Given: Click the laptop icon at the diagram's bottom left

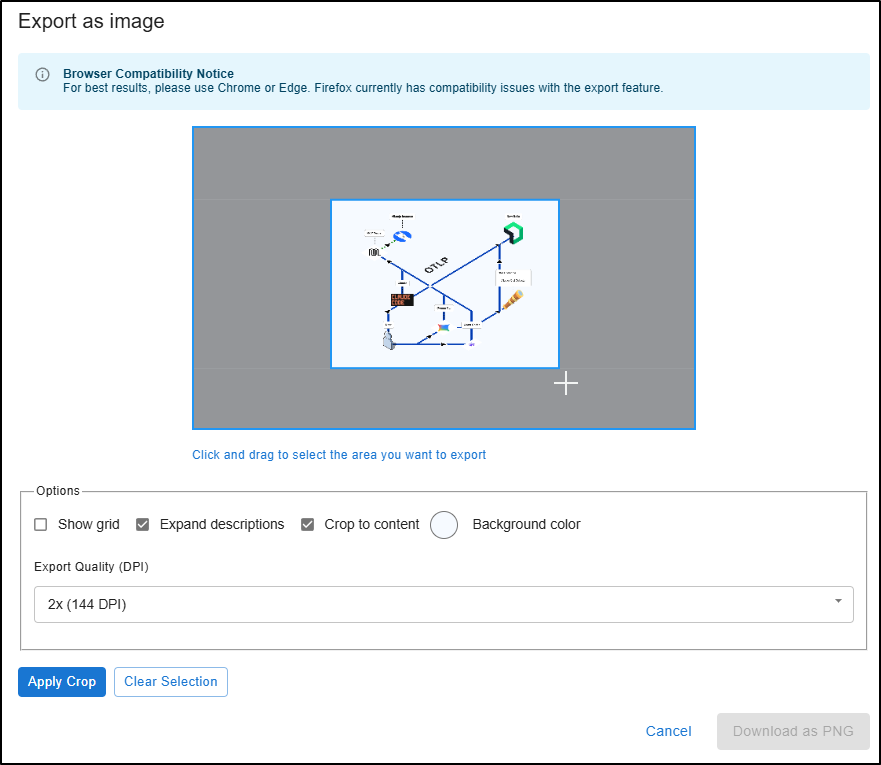Looking at the screenshot, I should click(388, 340).
